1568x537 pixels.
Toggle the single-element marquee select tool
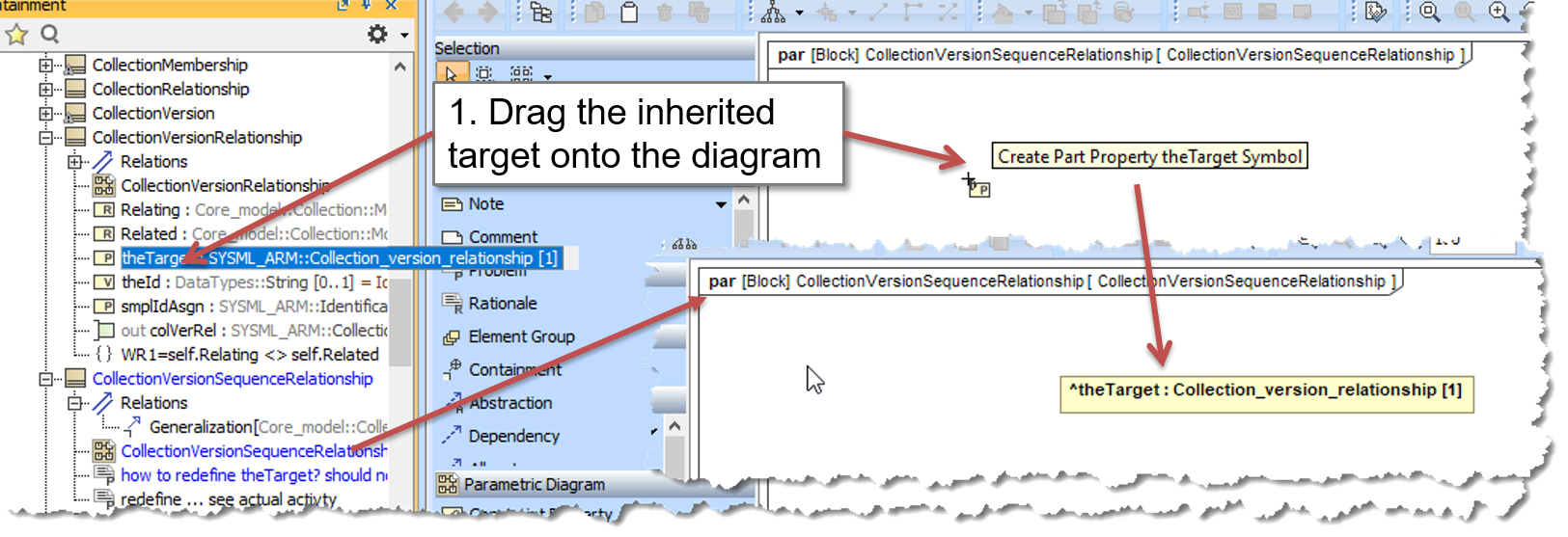(x=484, y=74)
